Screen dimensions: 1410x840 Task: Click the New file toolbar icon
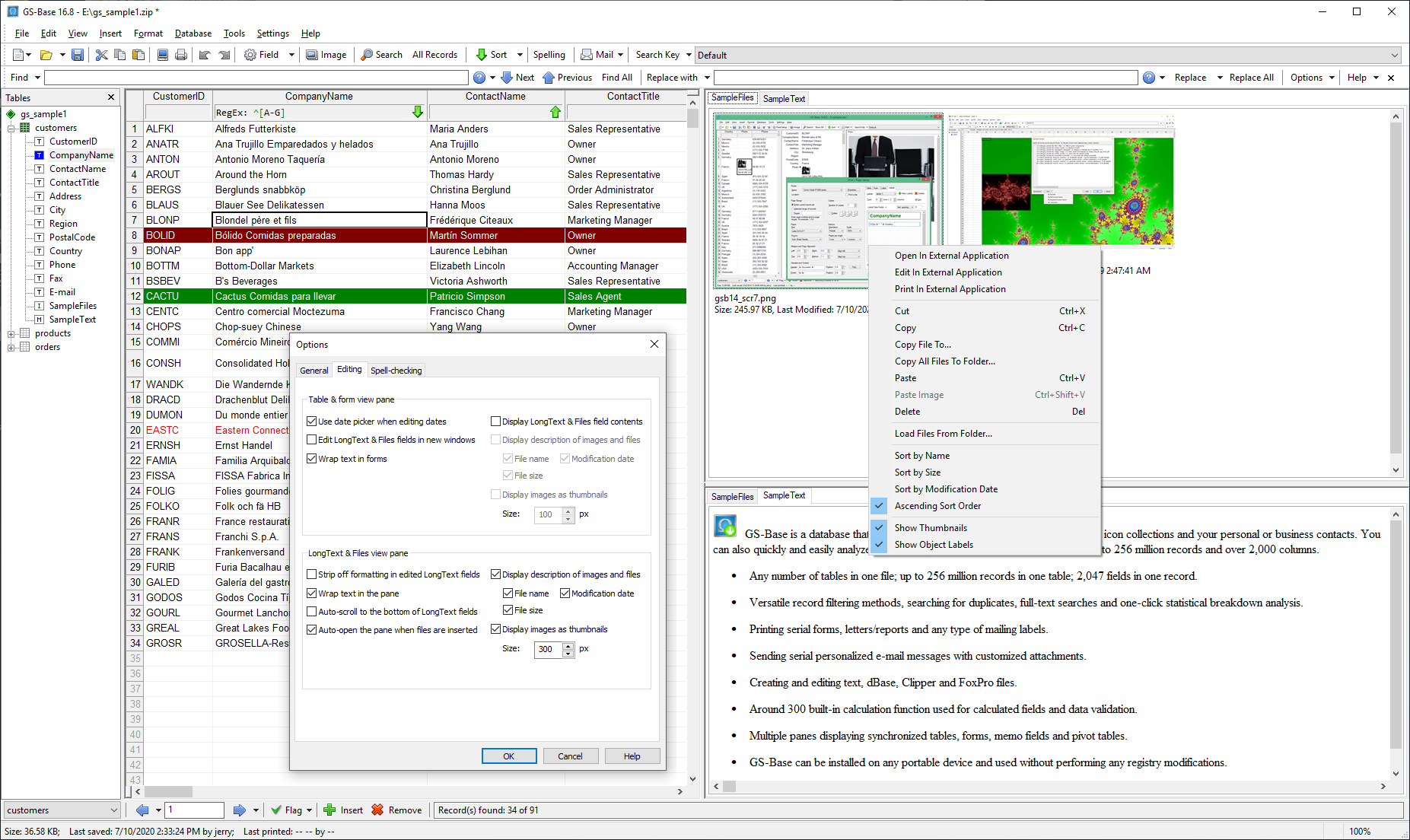pos(18,55)
